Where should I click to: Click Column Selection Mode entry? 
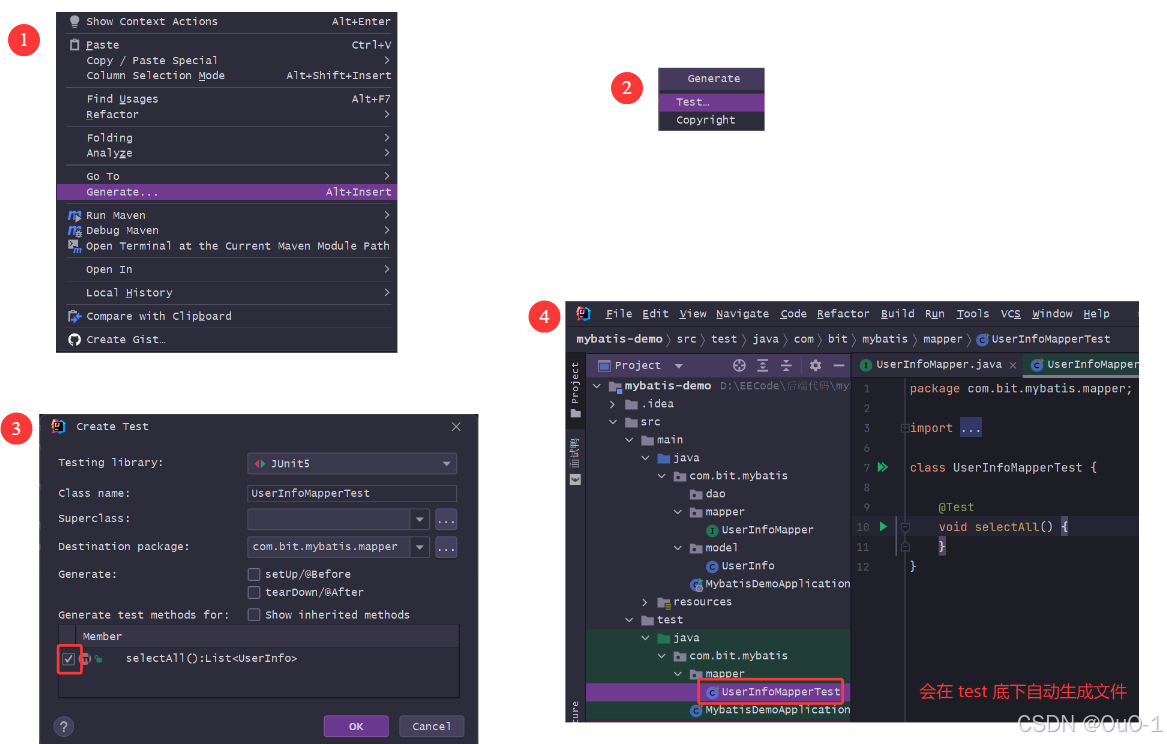click(x=227, y=76)
